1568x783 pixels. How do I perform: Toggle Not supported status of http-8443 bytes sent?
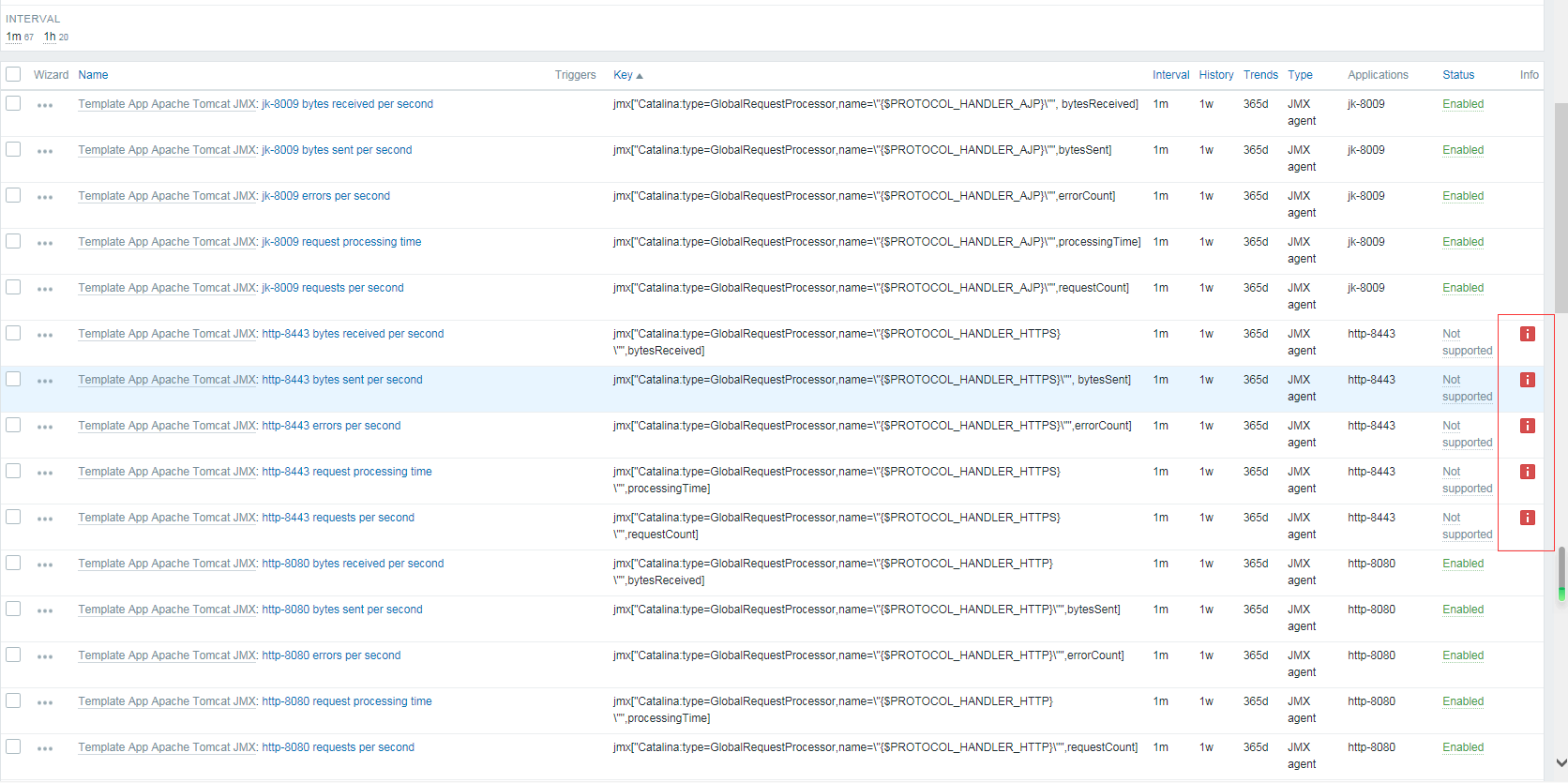click(1467, 388)
